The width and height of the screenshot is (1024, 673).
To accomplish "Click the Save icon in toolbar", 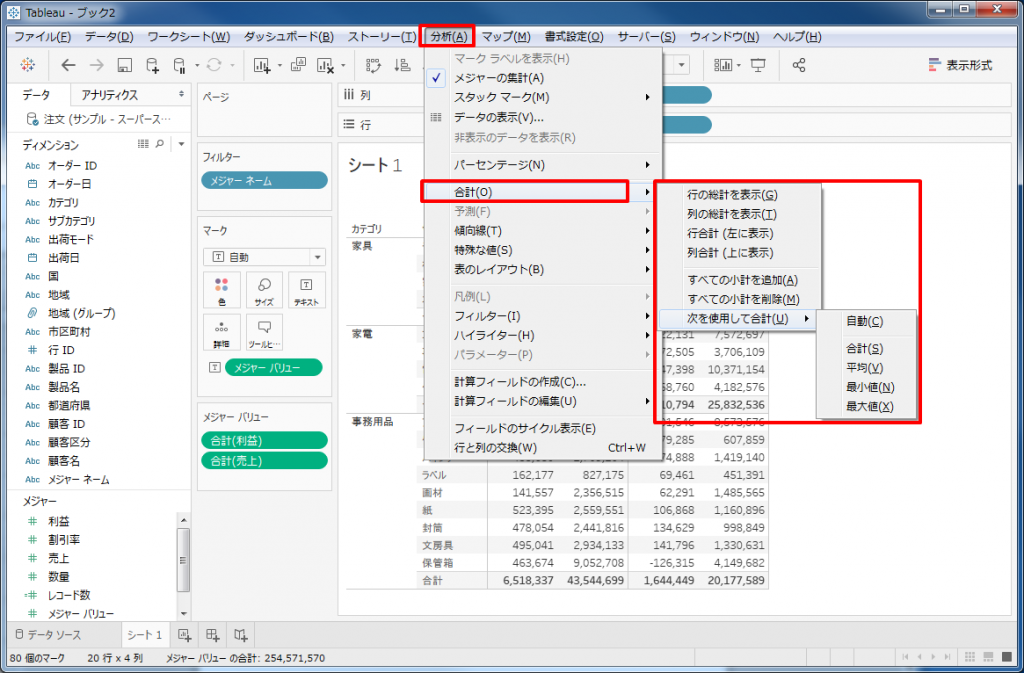I will coord(125,65).
